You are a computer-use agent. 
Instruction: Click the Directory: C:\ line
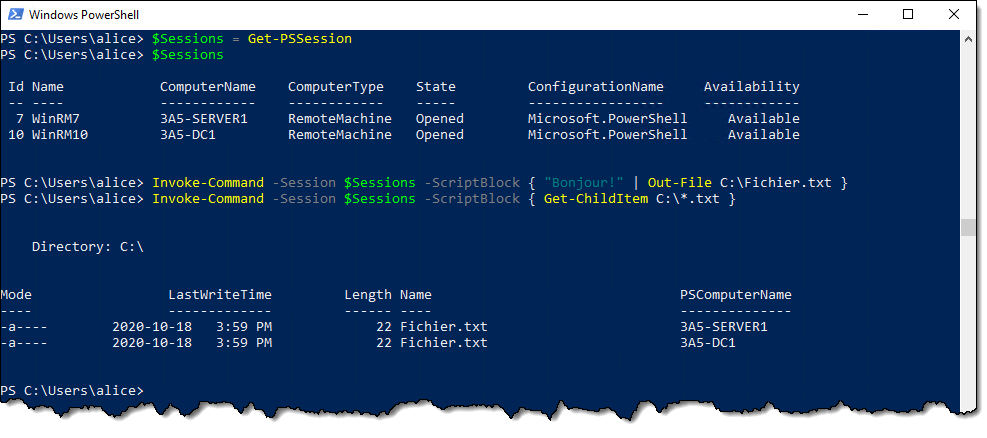tap(87, 247)
